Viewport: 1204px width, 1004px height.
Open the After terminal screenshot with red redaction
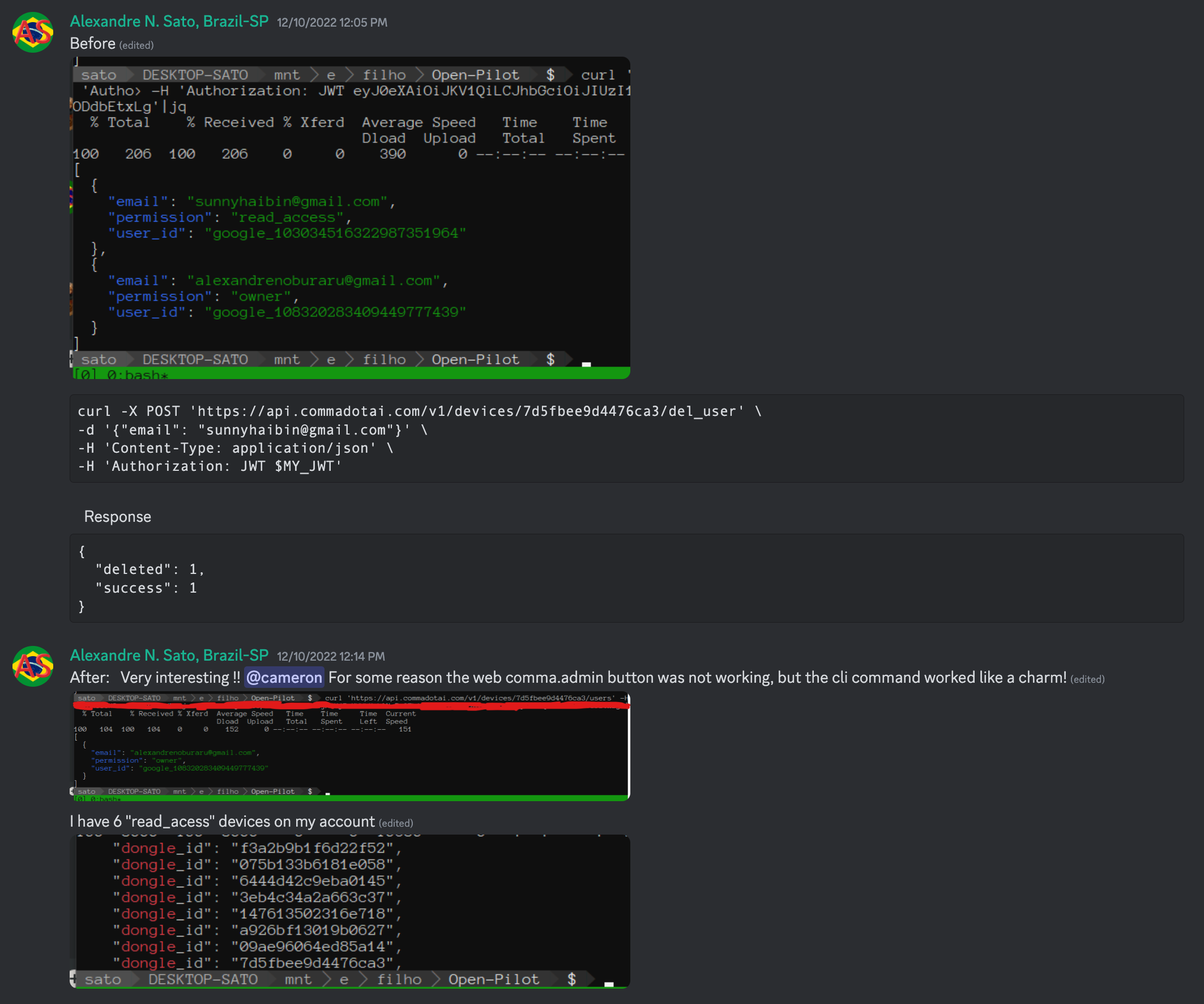(x=350, y=746)
